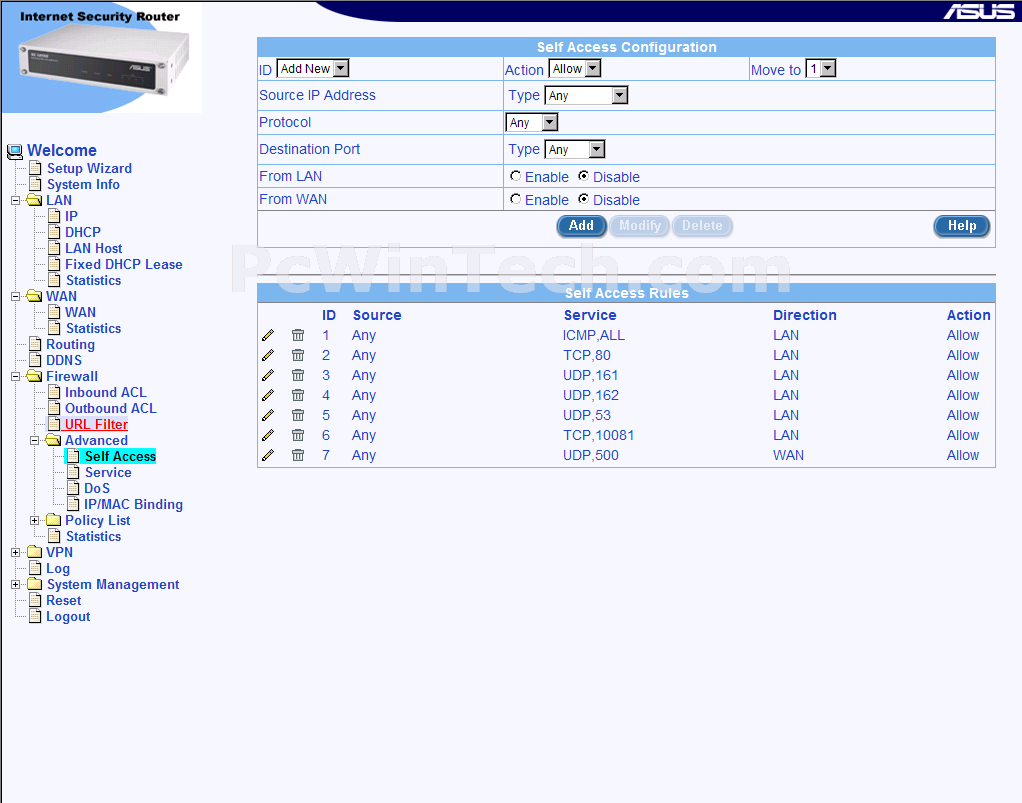This screenshot has height=803, width=1022.
Task: Click the Log page icon
Action: 35,568
